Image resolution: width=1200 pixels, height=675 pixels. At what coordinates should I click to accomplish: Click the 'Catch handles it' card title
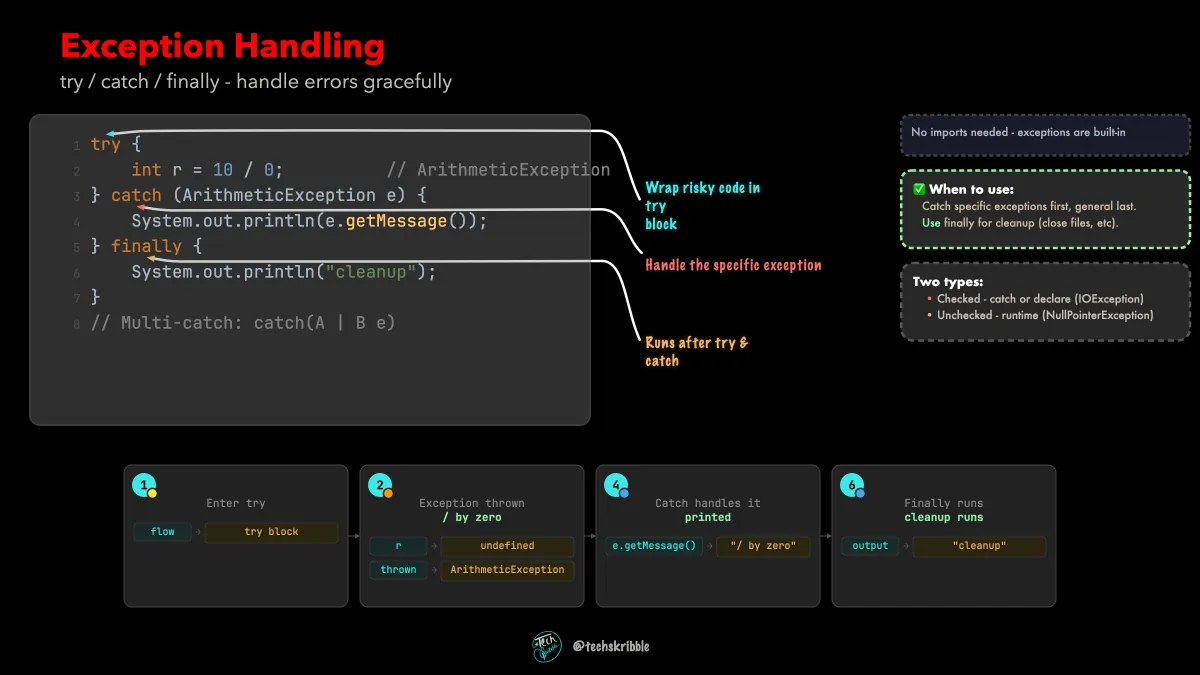tap(708, 503)
